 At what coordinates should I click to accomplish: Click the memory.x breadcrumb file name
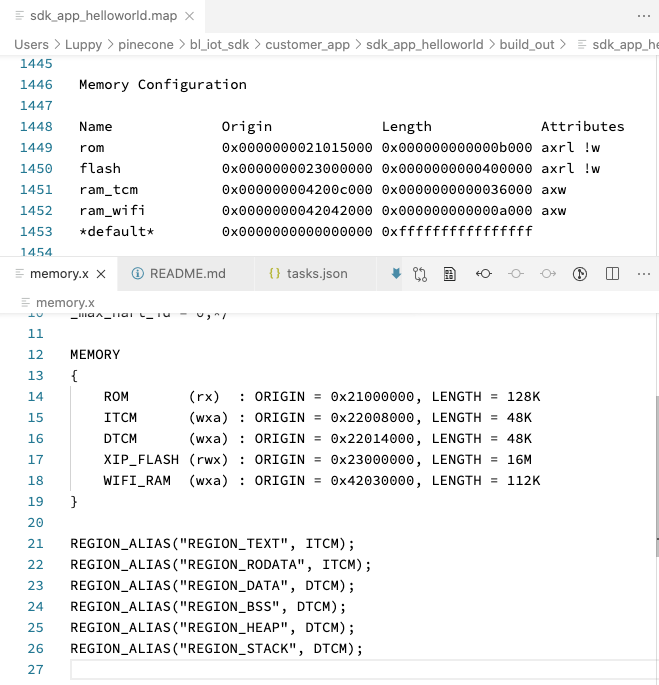tap(65, 302)
